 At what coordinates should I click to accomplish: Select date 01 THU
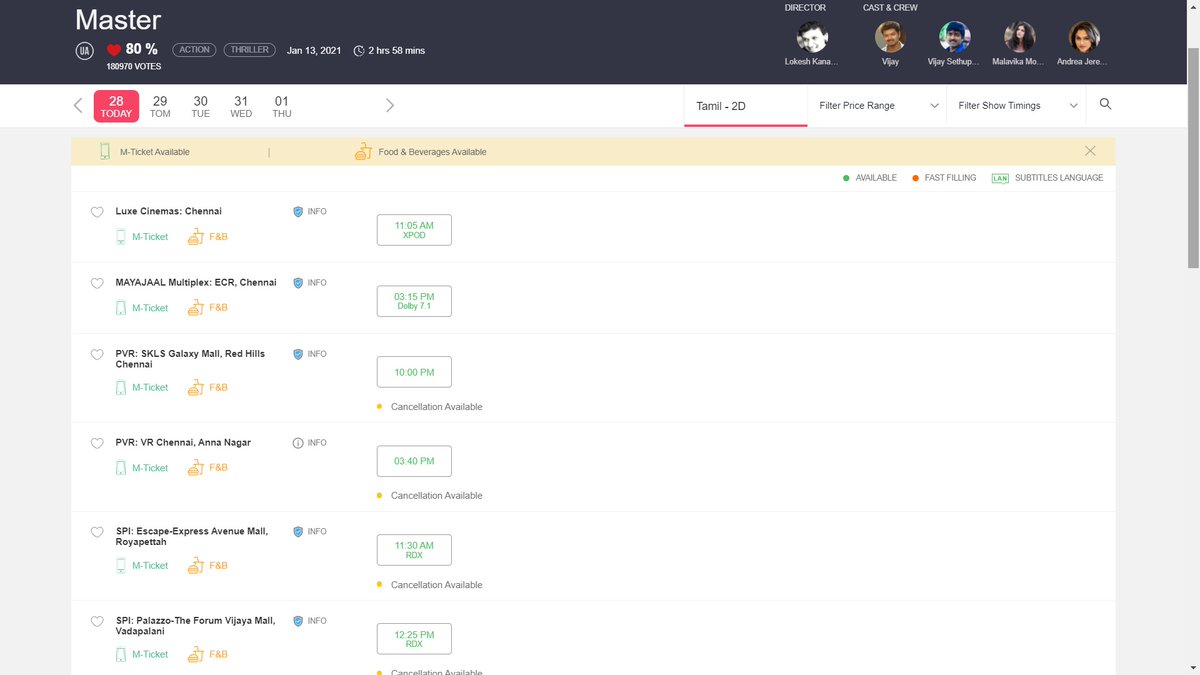point(282,106)
